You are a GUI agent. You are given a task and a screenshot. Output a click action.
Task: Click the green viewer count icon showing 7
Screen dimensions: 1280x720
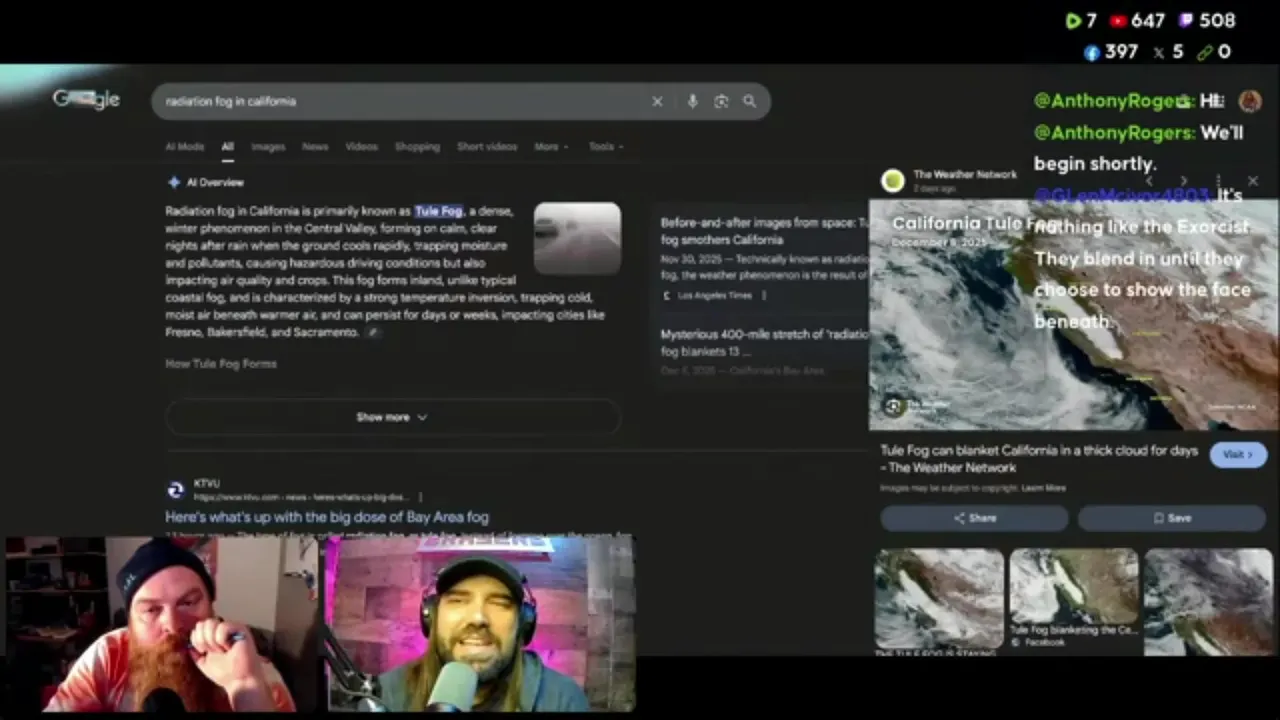point(1073,21)
